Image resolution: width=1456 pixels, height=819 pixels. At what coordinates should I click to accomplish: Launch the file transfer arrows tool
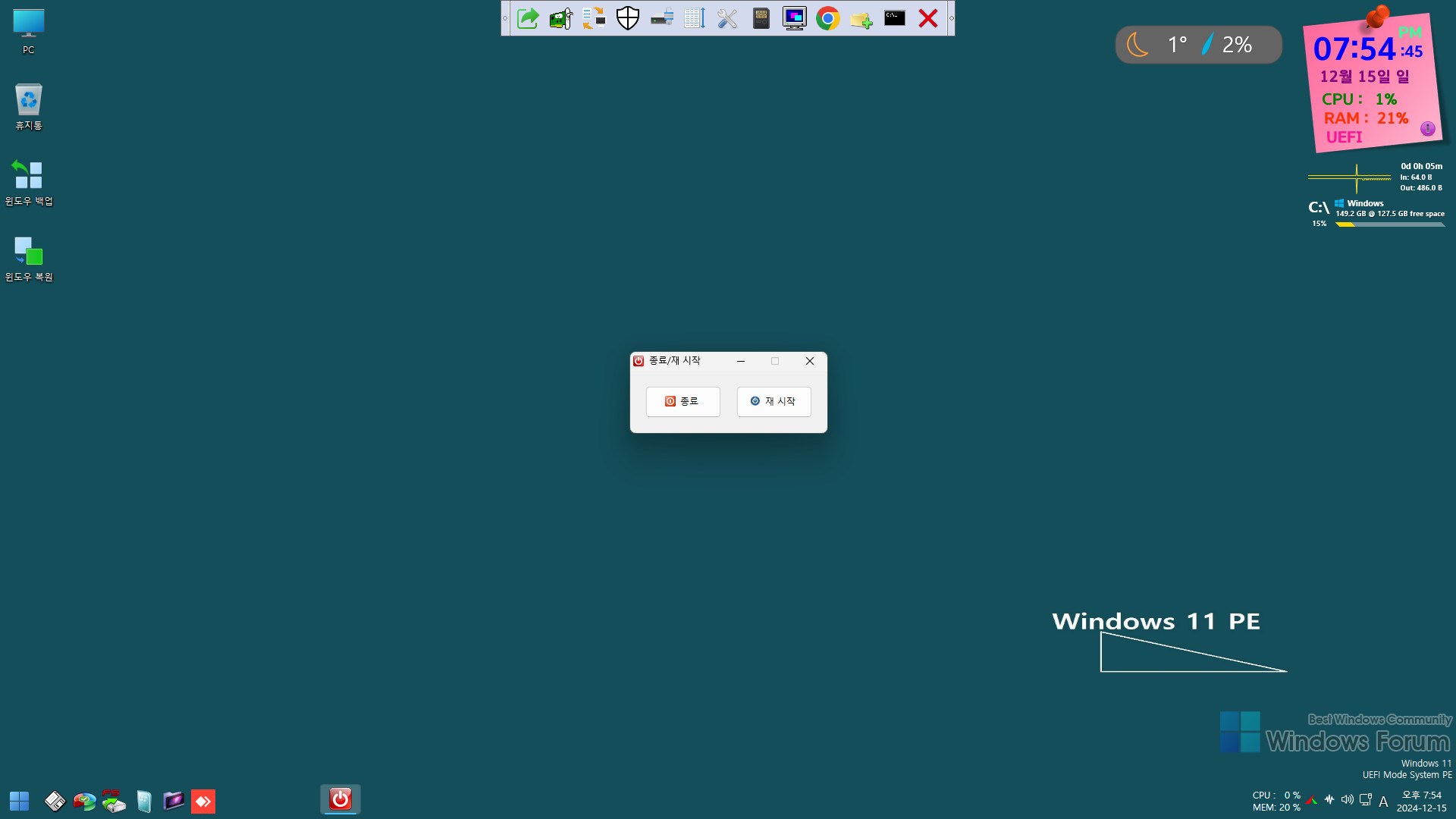click(595, 18)
